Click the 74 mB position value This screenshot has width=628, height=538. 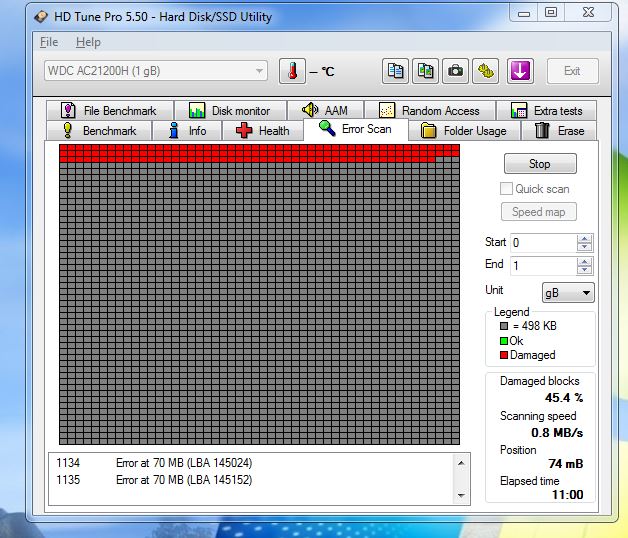point(566,464)
